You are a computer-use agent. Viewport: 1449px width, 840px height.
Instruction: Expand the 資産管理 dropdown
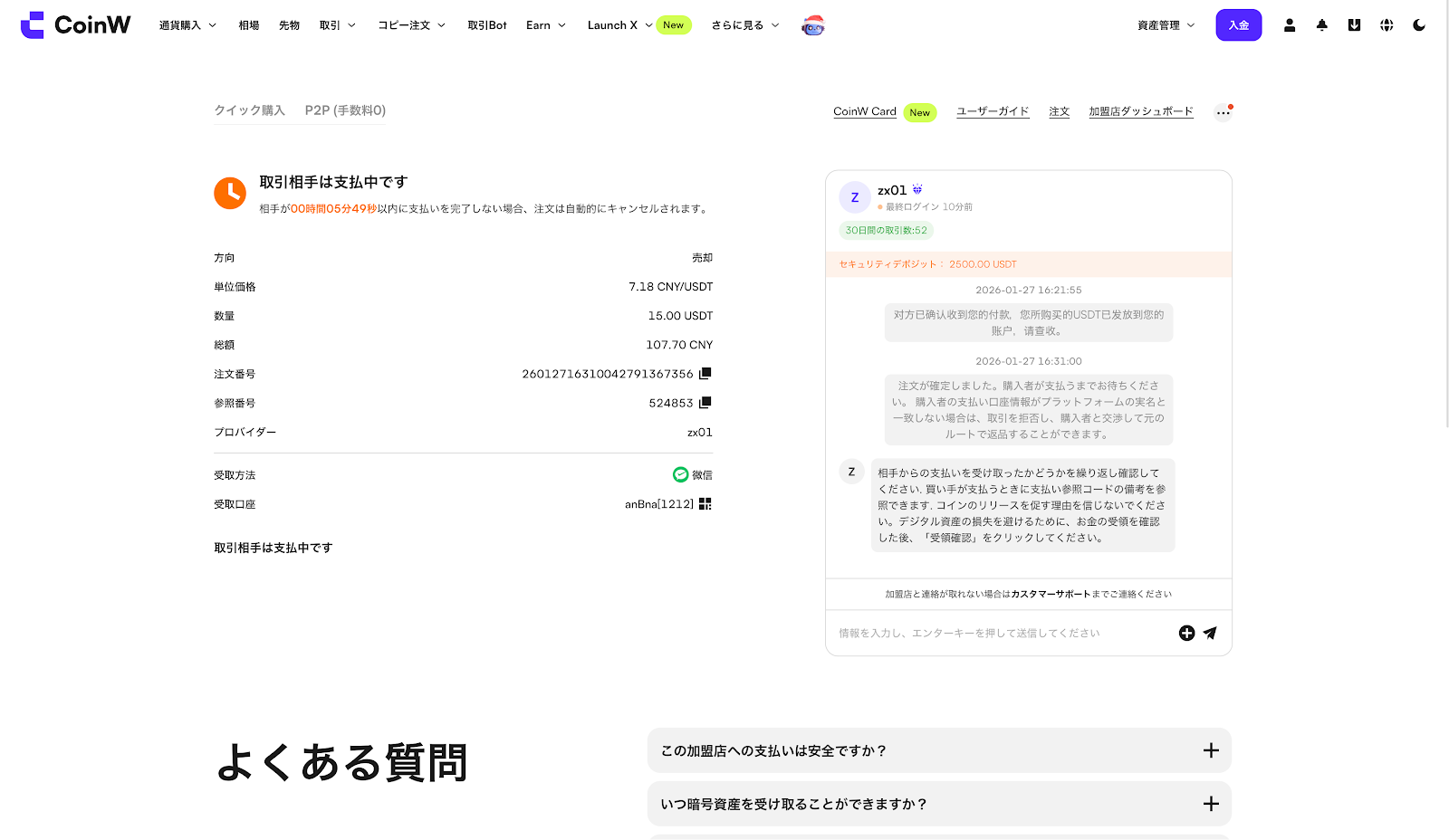(1166, 25)
